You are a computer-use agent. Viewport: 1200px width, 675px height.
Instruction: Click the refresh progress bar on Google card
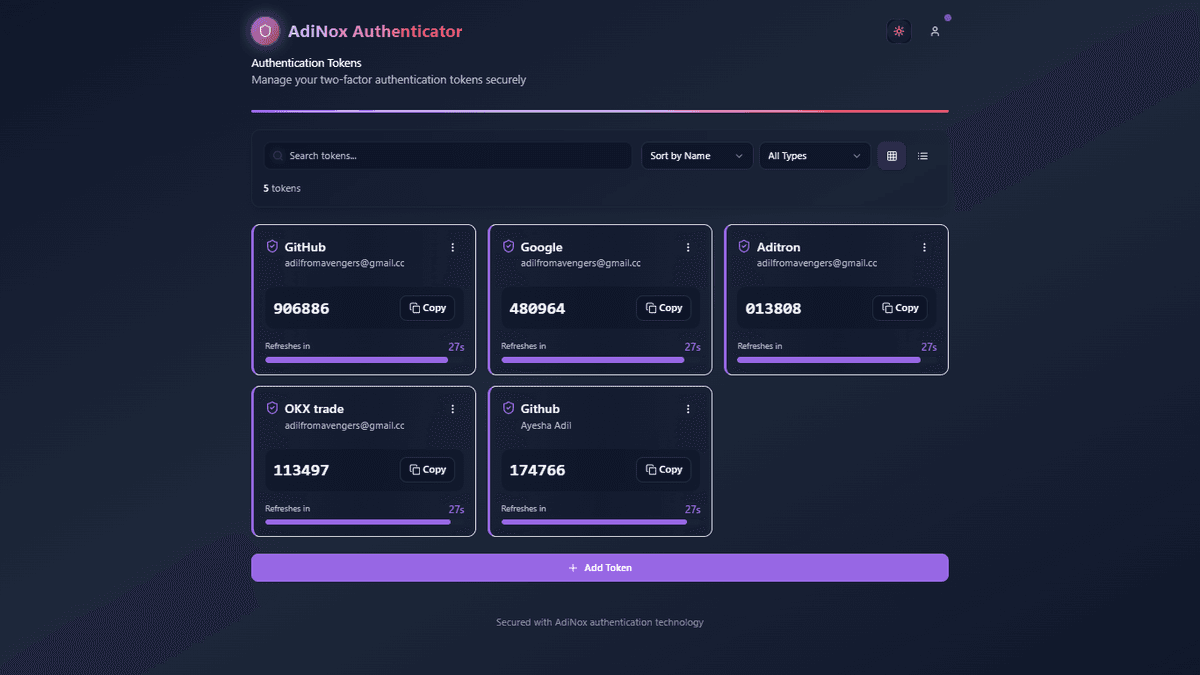click(x=593, y=359)
